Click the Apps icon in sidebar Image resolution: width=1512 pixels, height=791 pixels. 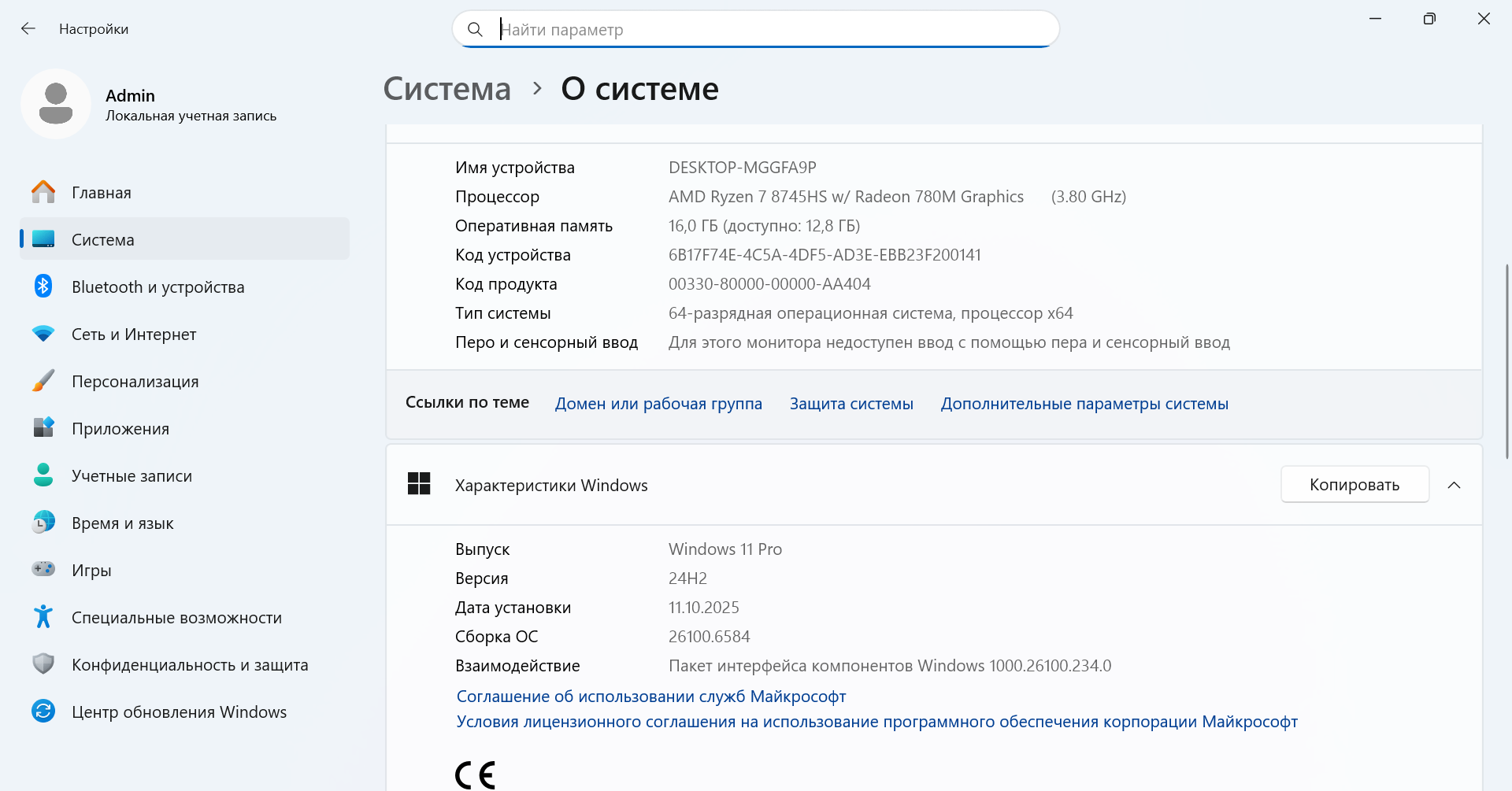[43, 428]
